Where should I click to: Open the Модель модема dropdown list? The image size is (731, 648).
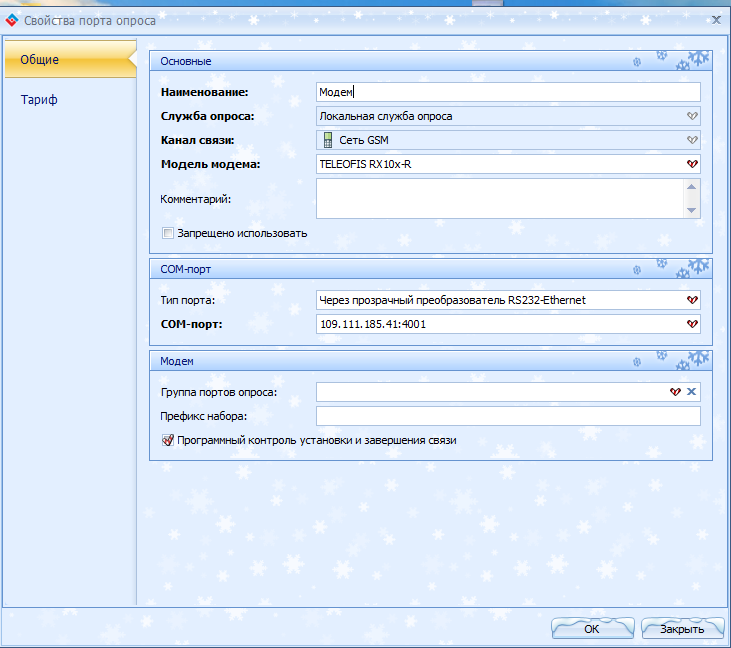click(x=691, y=164)
